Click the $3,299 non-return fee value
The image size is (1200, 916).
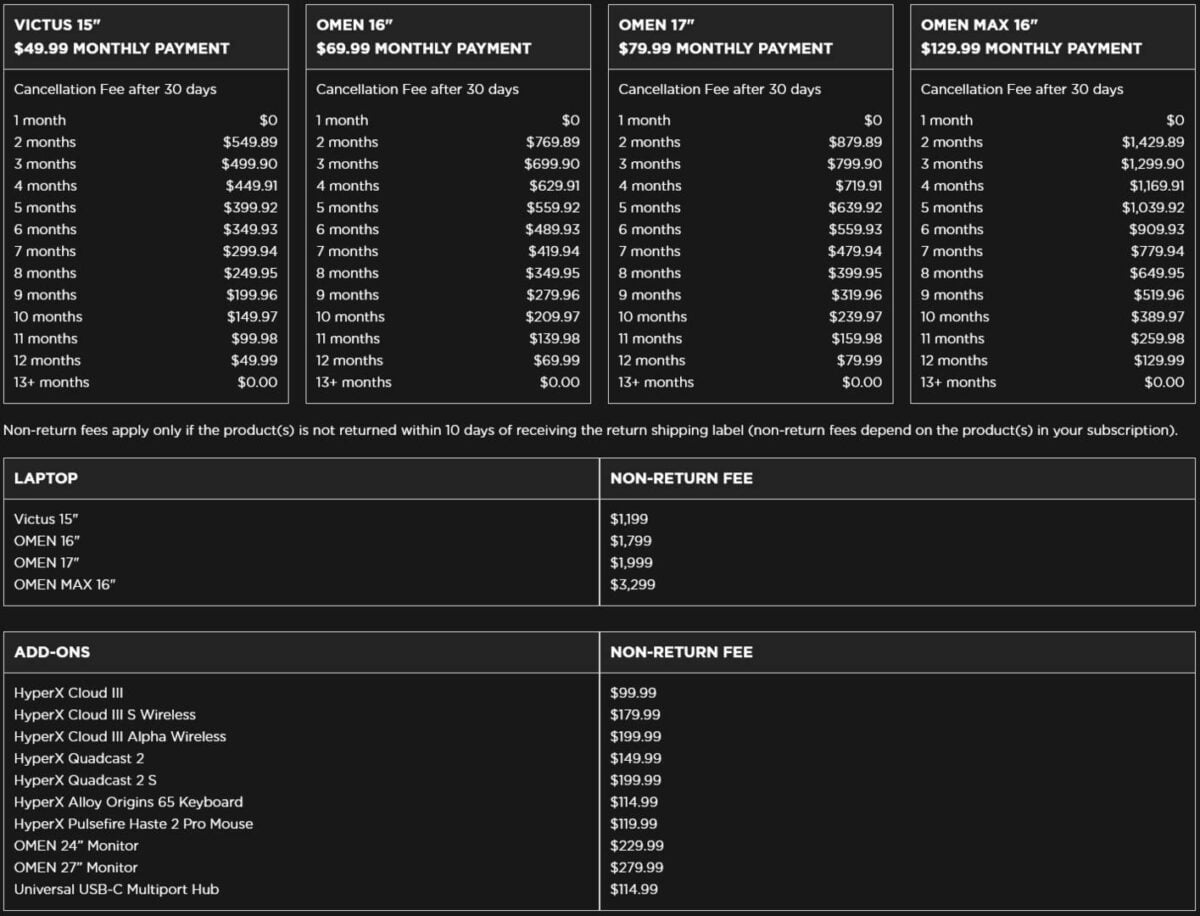point(632,584)
